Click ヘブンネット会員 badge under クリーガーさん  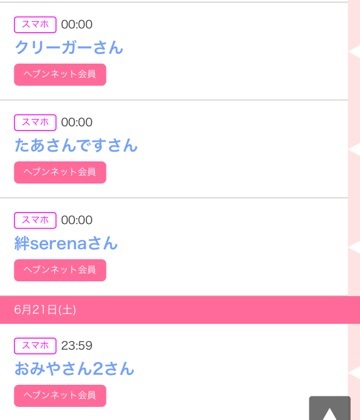(x=60, y=75)
